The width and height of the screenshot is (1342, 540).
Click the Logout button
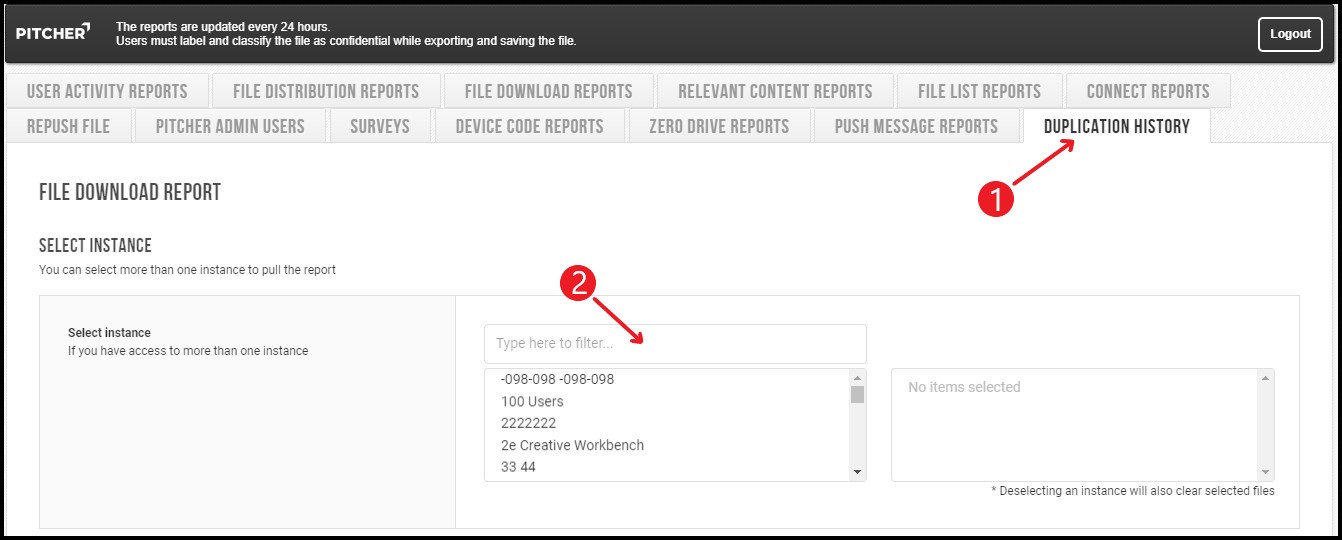click(1289, 34)
